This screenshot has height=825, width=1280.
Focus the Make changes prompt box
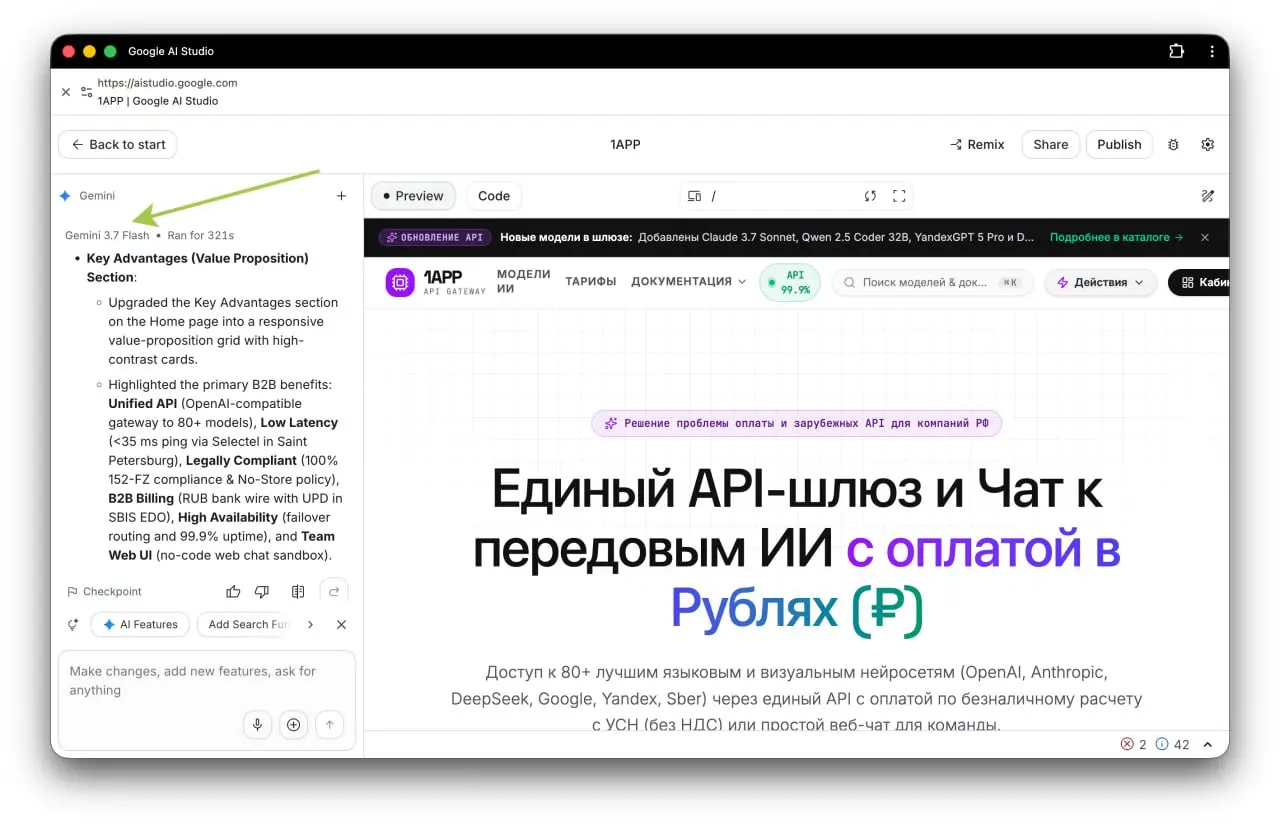click(x=207, y=681)
